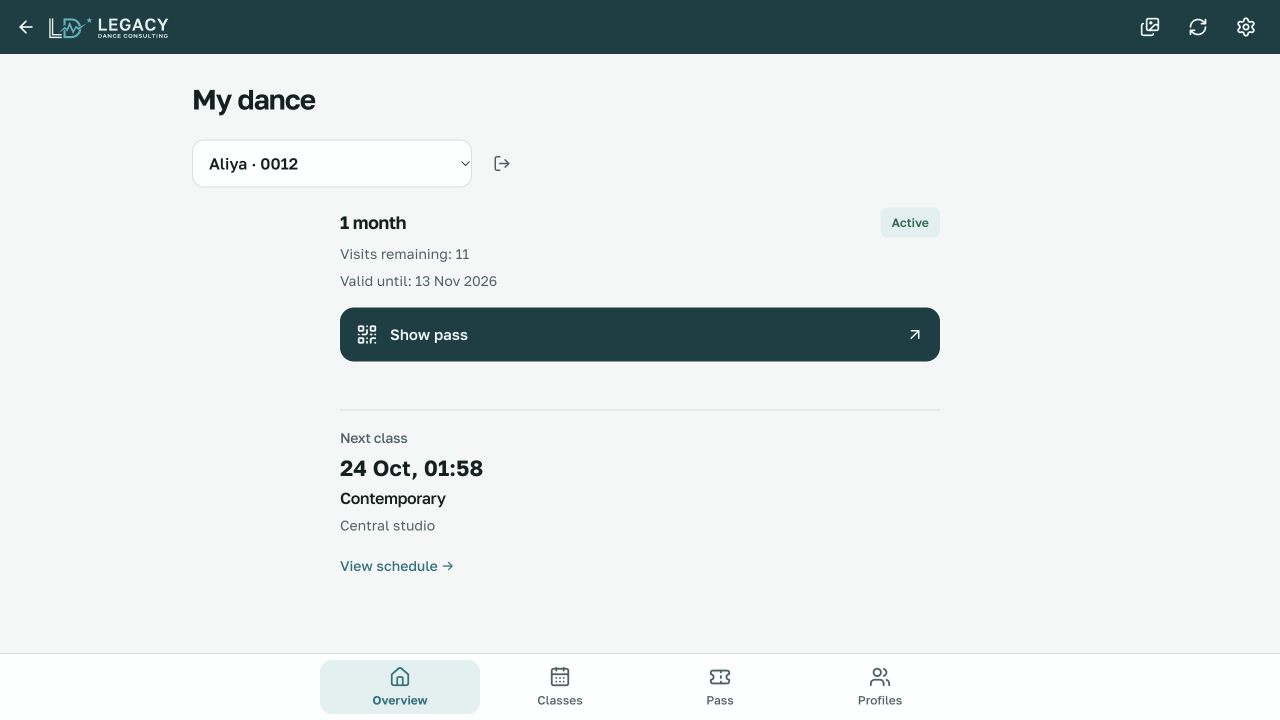This screenshot has width=1280, height=720.
Task: Open the Aliya · 0012 profile dropdown
Action: pyautogui.click(x=332, y=164)
